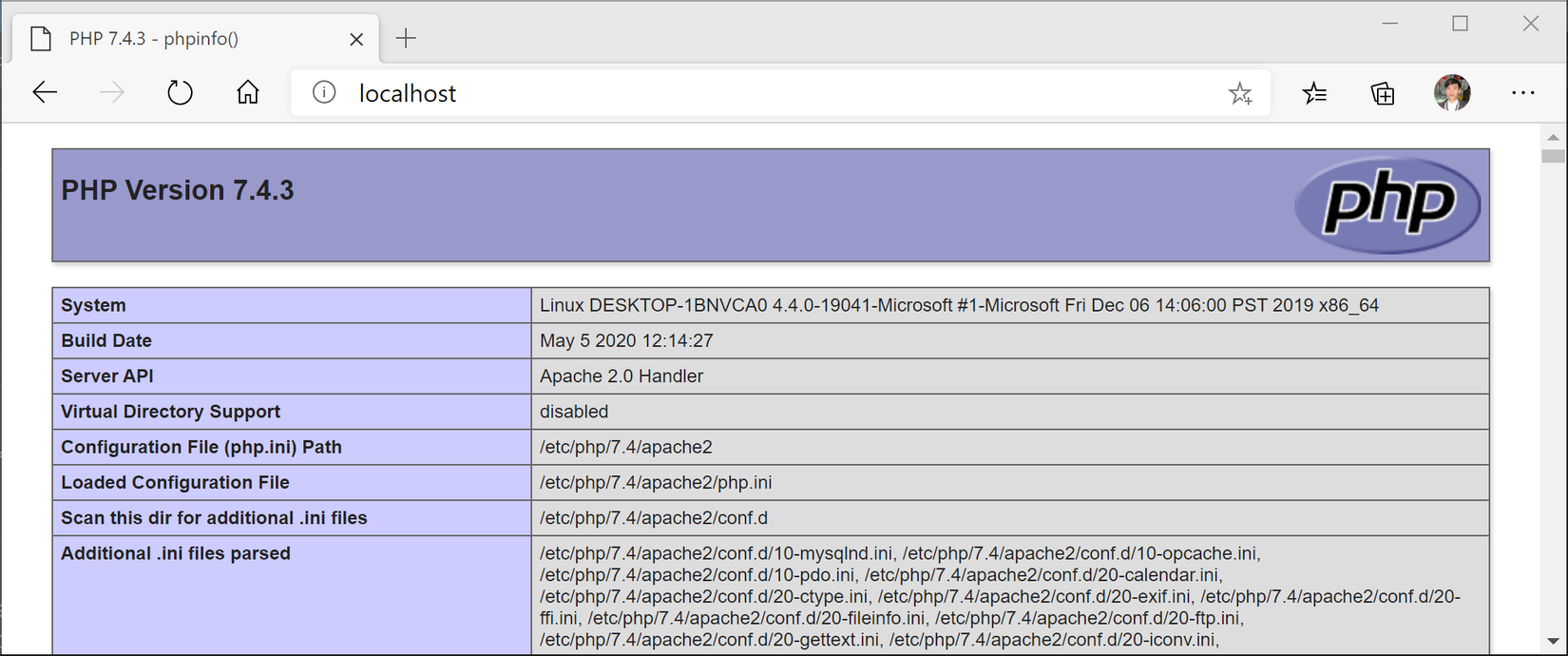The width and height of the screenshot is (1568, 656).
Task: Reload the page with the refresh icon
Action: (x=180, y=92)
